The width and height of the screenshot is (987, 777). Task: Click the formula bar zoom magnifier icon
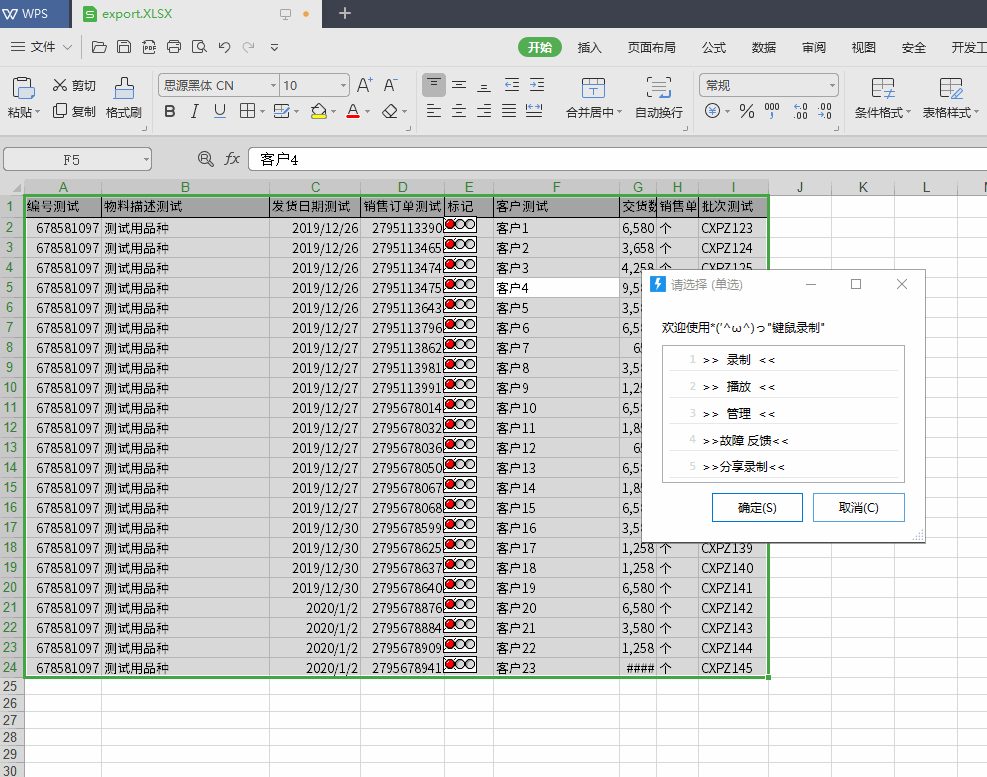pyautogui.click(x=205, y=159)
